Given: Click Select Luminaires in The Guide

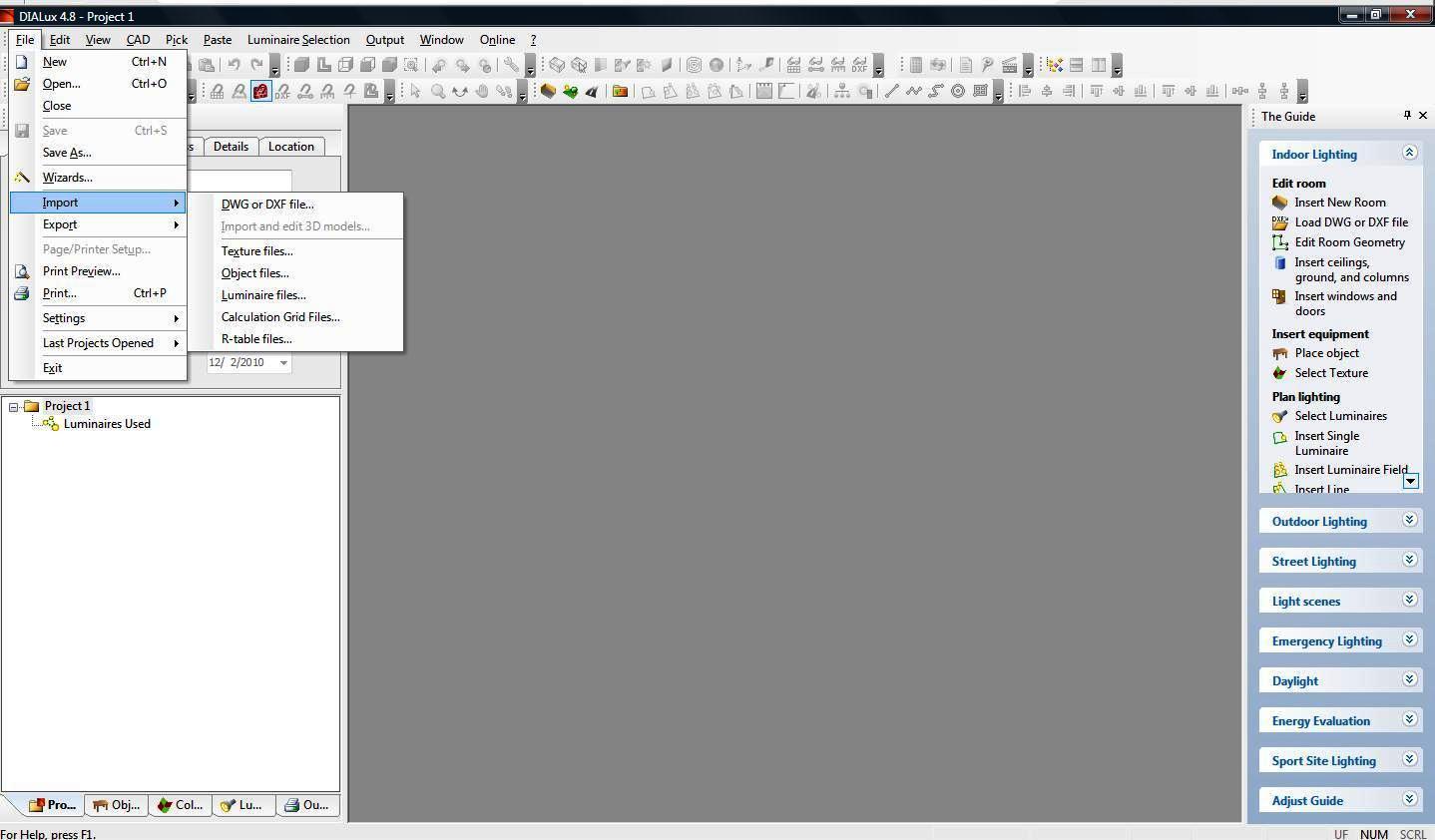Looking at the screenshot, I should pos(1340,416).
